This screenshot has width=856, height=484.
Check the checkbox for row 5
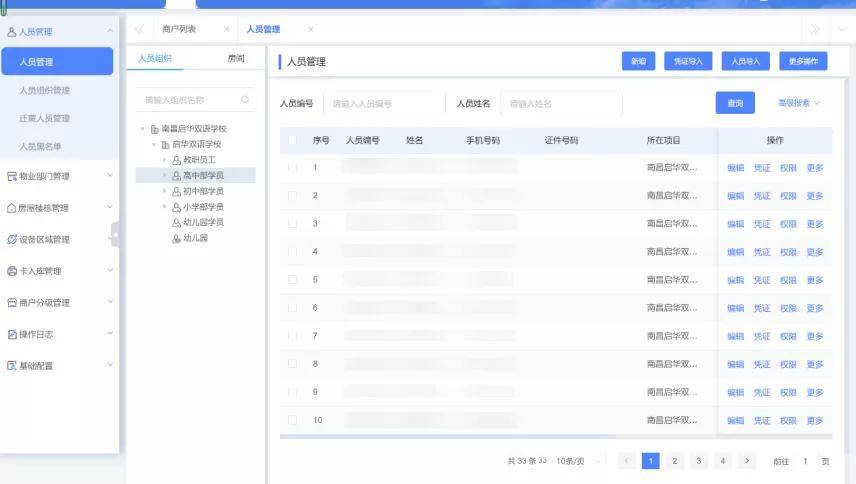293,279
